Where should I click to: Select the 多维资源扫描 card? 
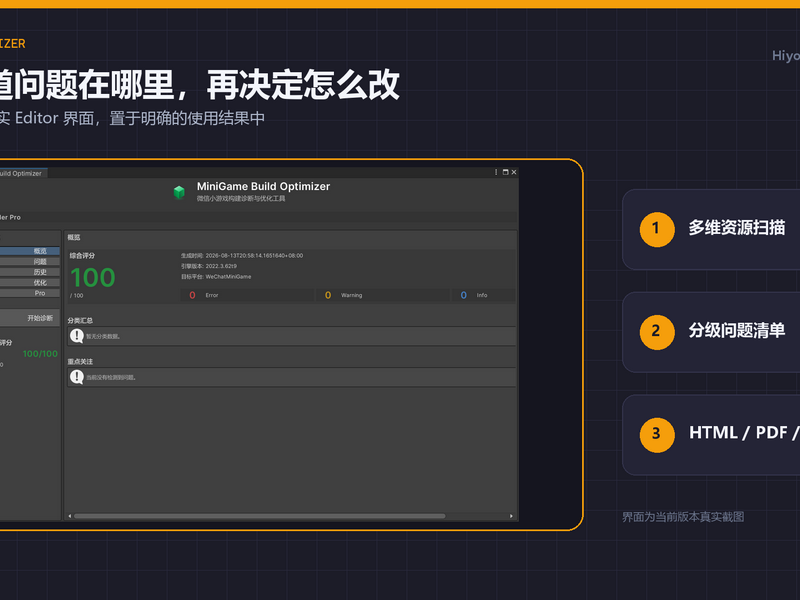711,230
